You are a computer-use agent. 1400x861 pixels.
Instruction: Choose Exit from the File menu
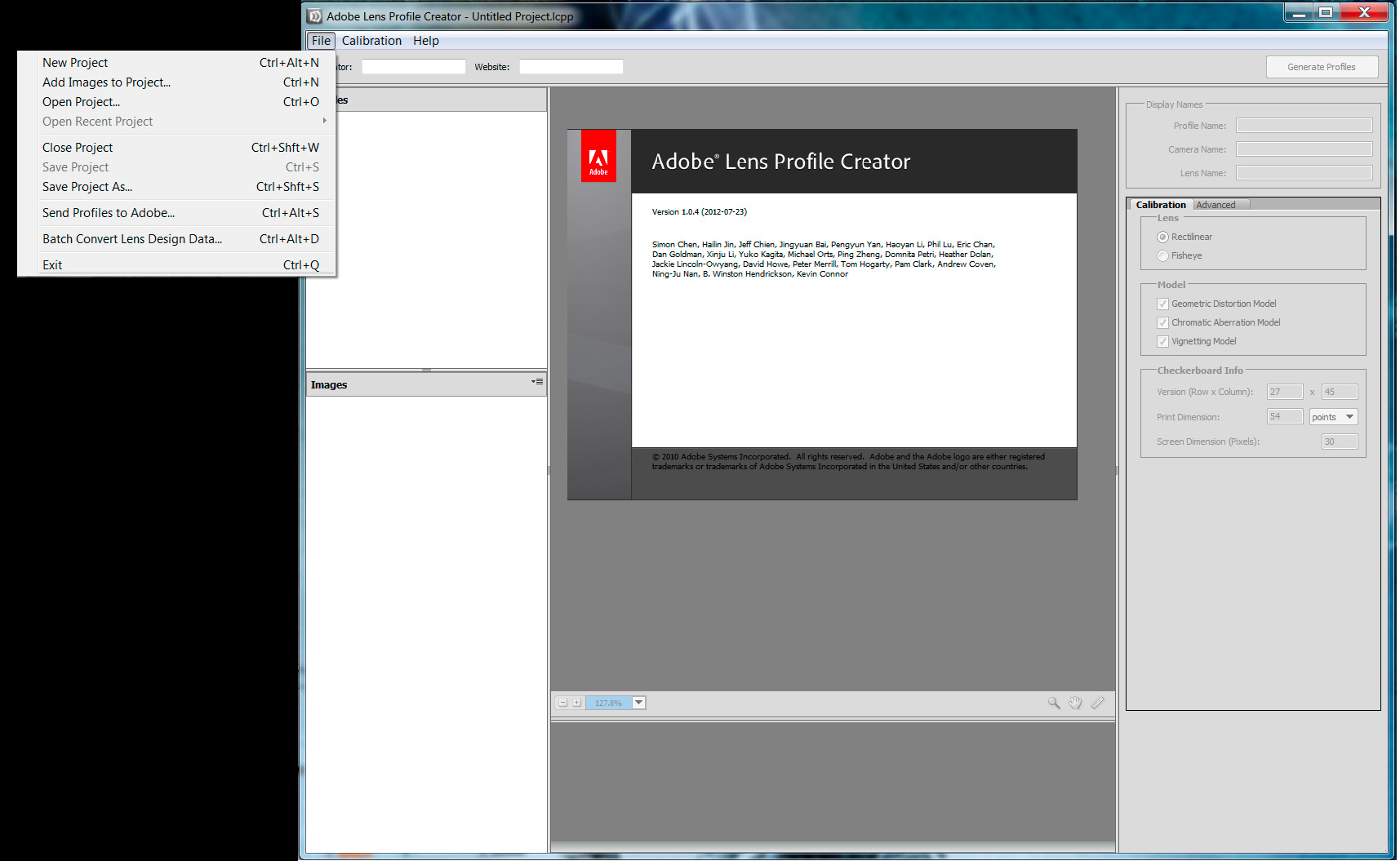coord(176,265)
